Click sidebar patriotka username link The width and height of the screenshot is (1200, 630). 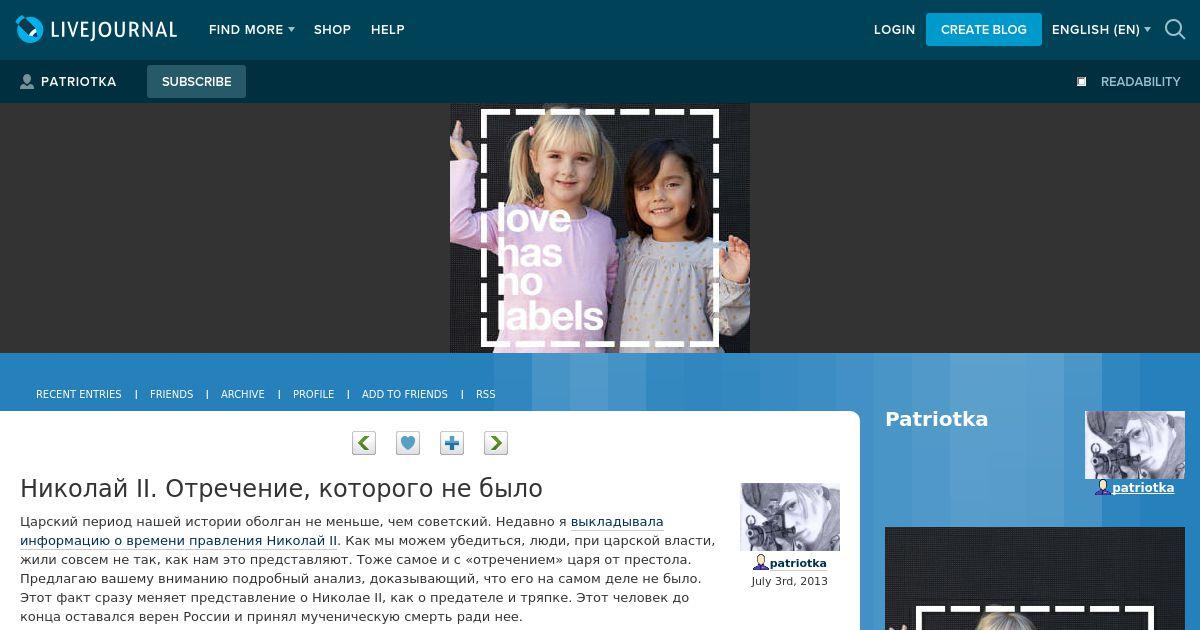tap(1143, 488)
